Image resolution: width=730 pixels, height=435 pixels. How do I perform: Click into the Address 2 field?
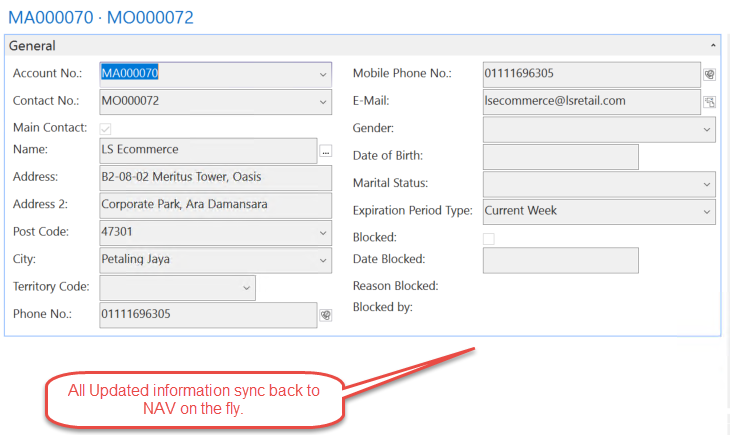coord(215,205)
